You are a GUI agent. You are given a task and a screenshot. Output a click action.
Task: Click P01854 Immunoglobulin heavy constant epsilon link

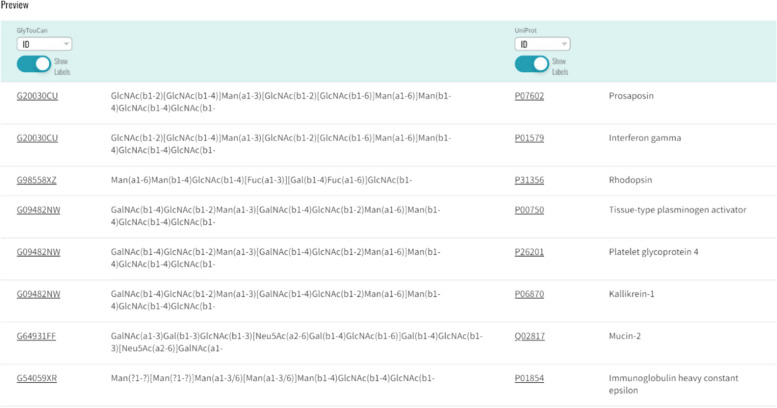pos(529,378)
